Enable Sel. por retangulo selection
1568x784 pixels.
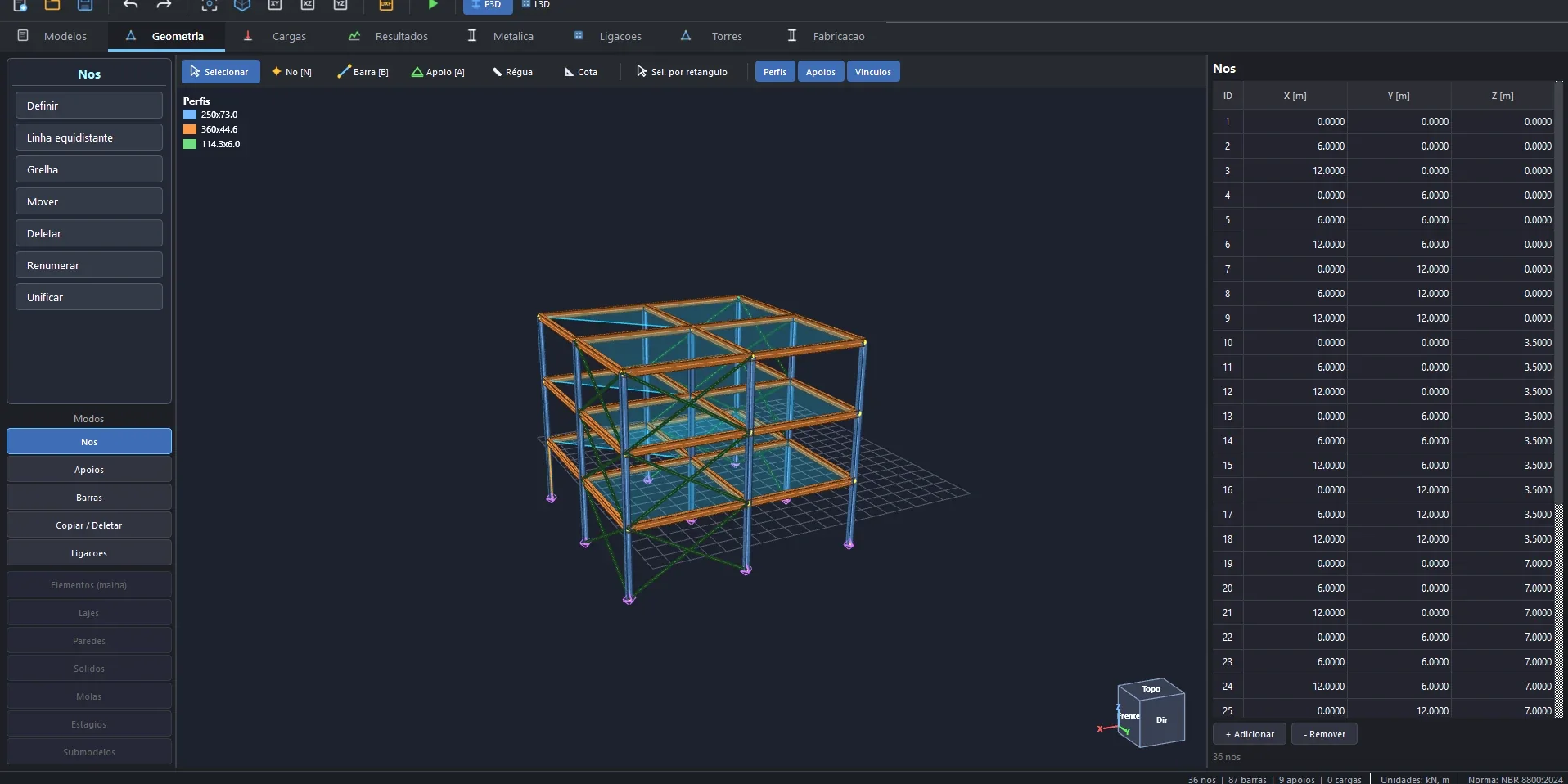pos(682,72)
